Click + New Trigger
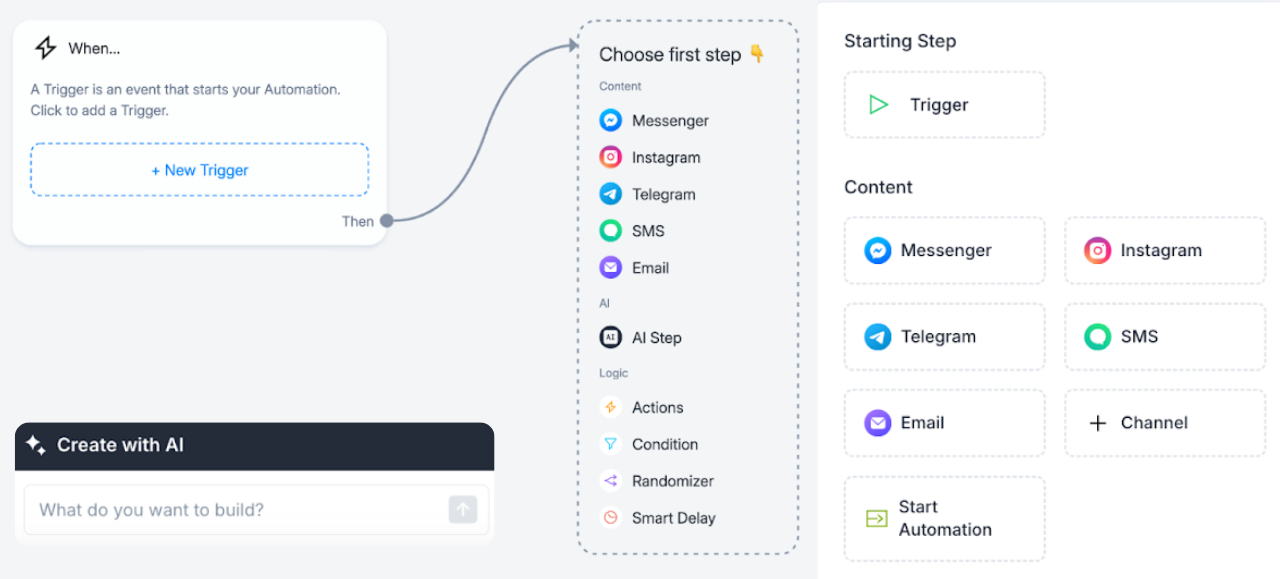Viewport: 1280px width, 579px height. (x=199, y=169)
